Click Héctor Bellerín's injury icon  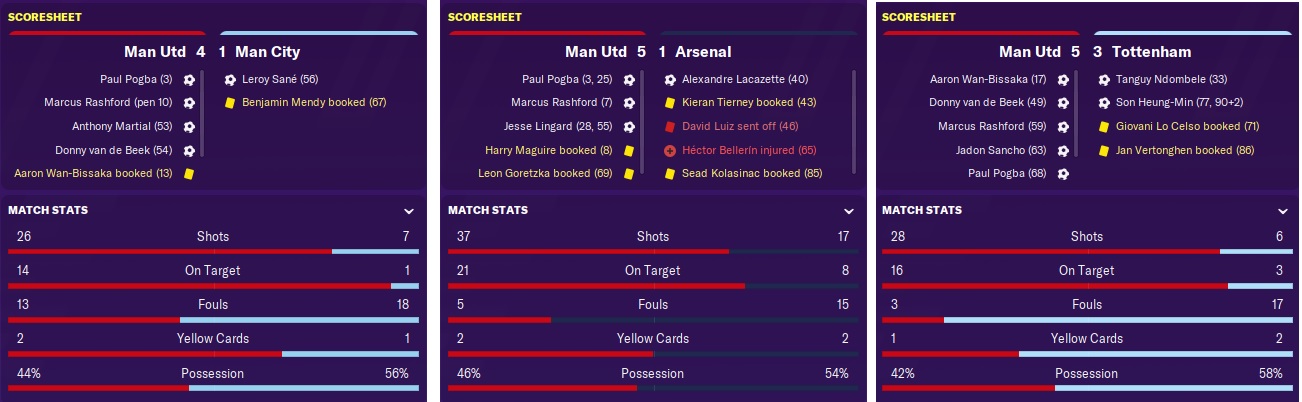(x=671, y=150)
